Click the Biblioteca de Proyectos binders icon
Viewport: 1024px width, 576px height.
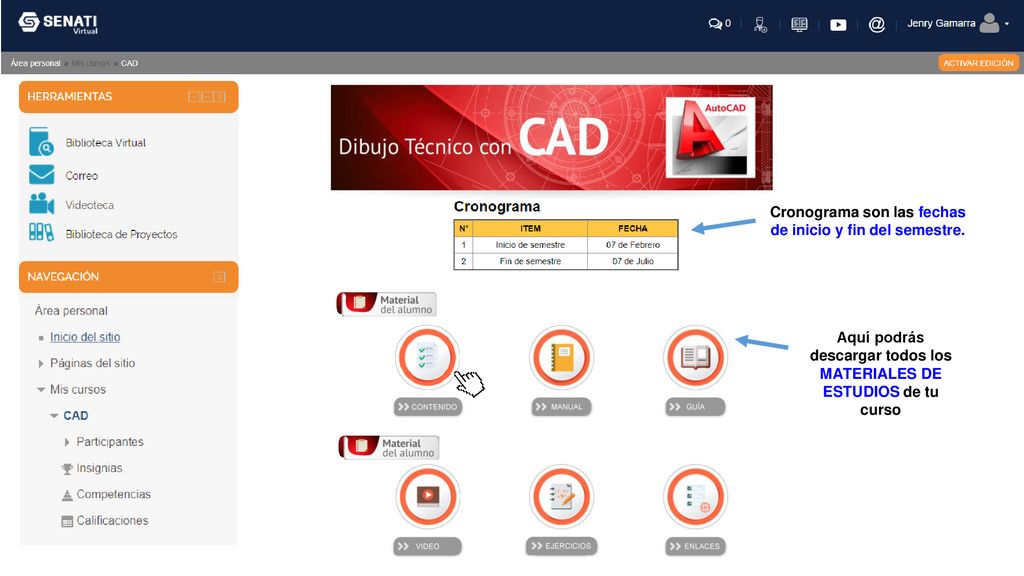pyautogui.click(x=41, y=232)
